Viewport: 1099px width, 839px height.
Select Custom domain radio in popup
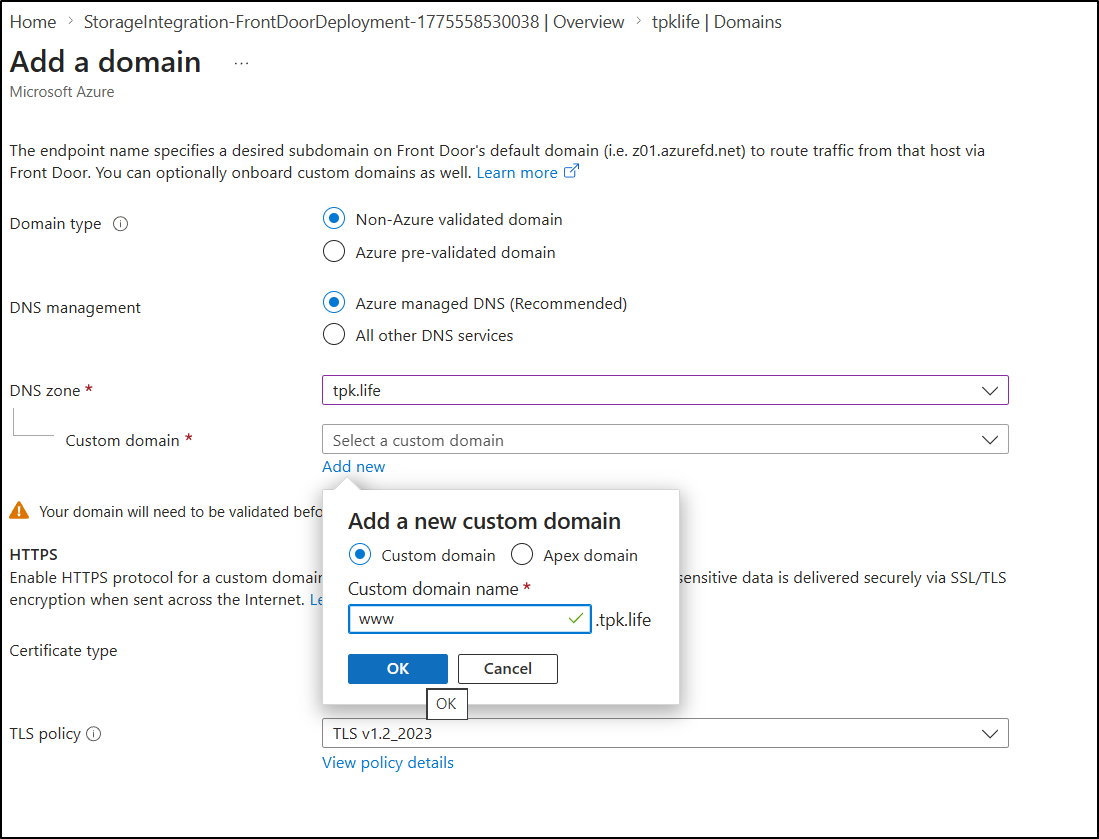pos(360,555)
